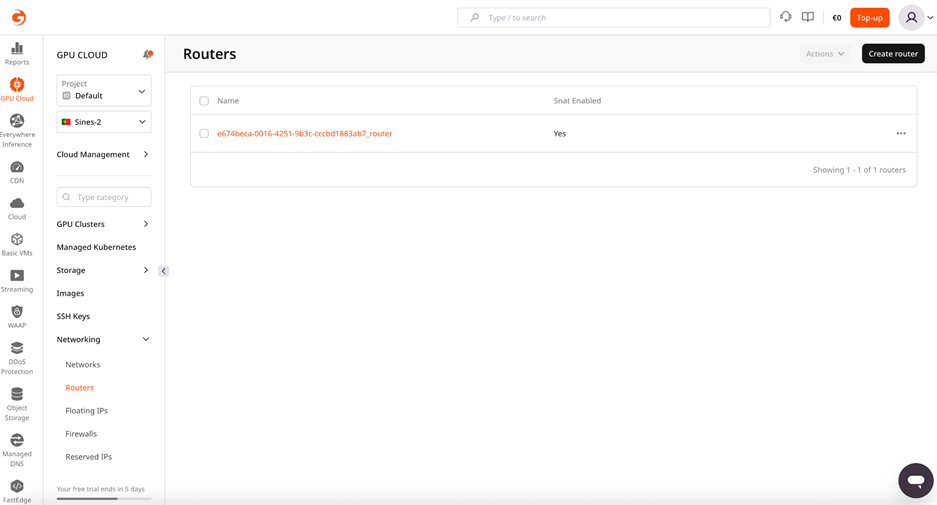This screenshot has width=937, height=505.
Task: Open the e674beca router link
Action: pos(305,133)
